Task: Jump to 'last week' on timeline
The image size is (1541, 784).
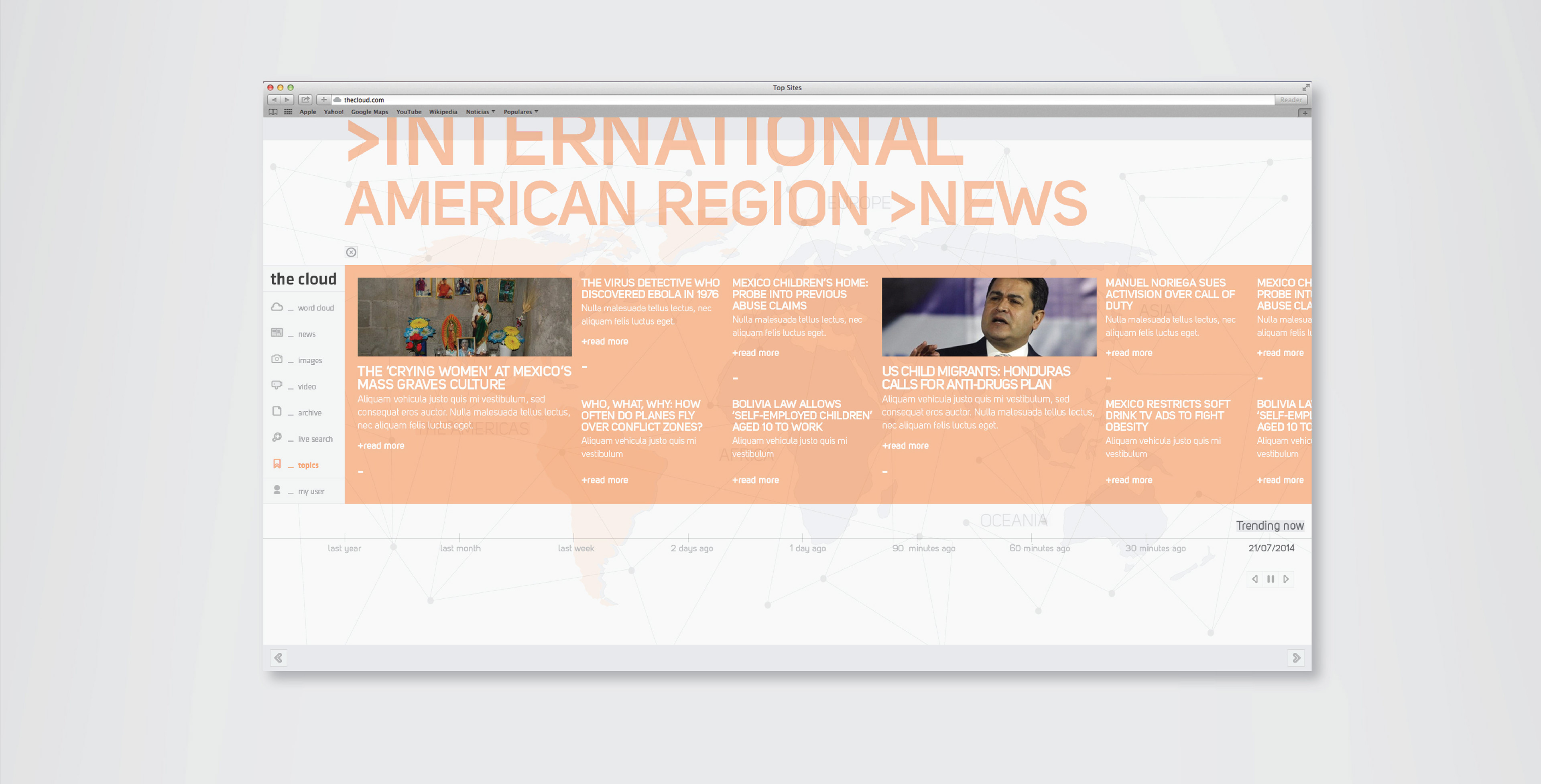Action: 575,548
